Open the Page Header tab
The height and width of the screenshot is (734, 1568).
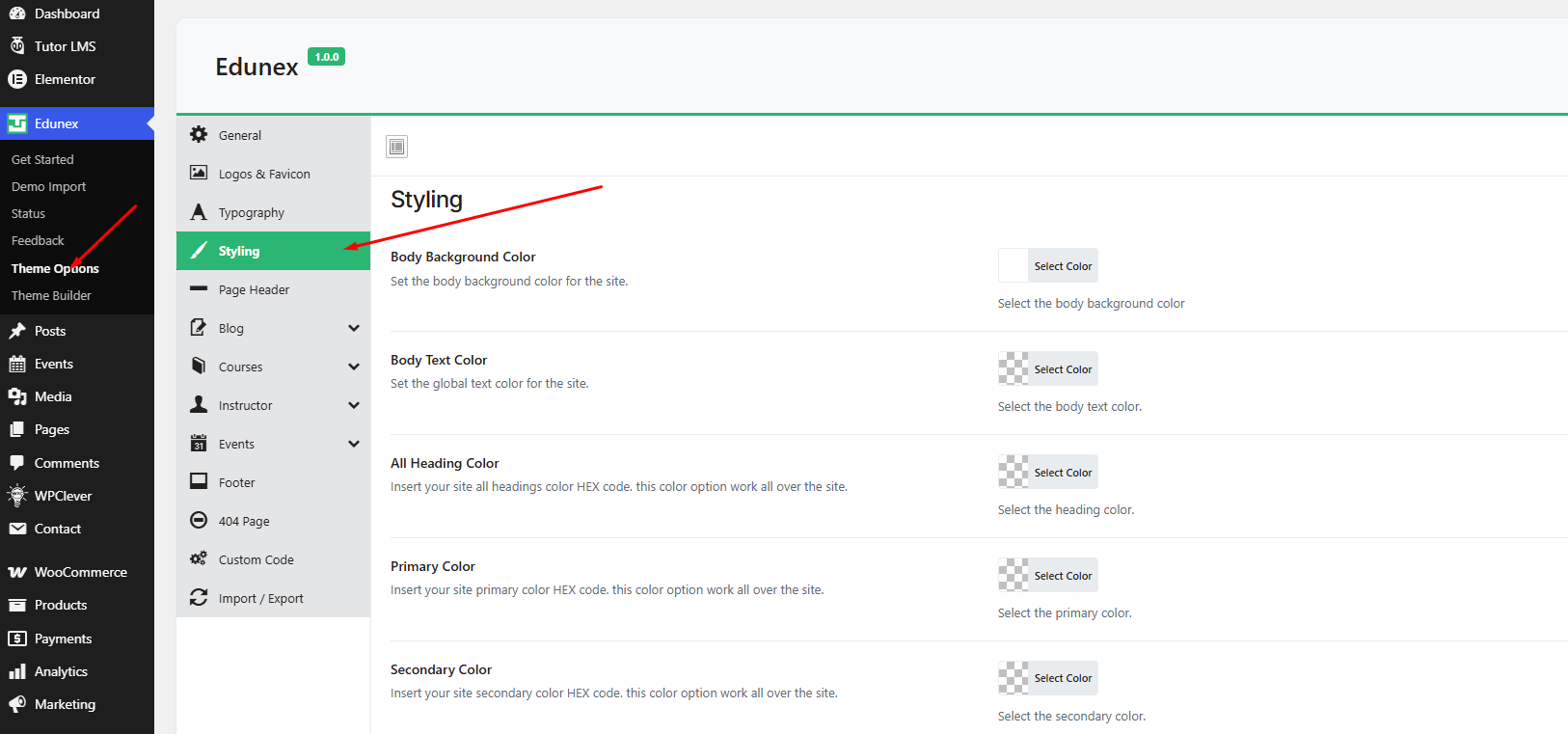(x=274, y=289)
